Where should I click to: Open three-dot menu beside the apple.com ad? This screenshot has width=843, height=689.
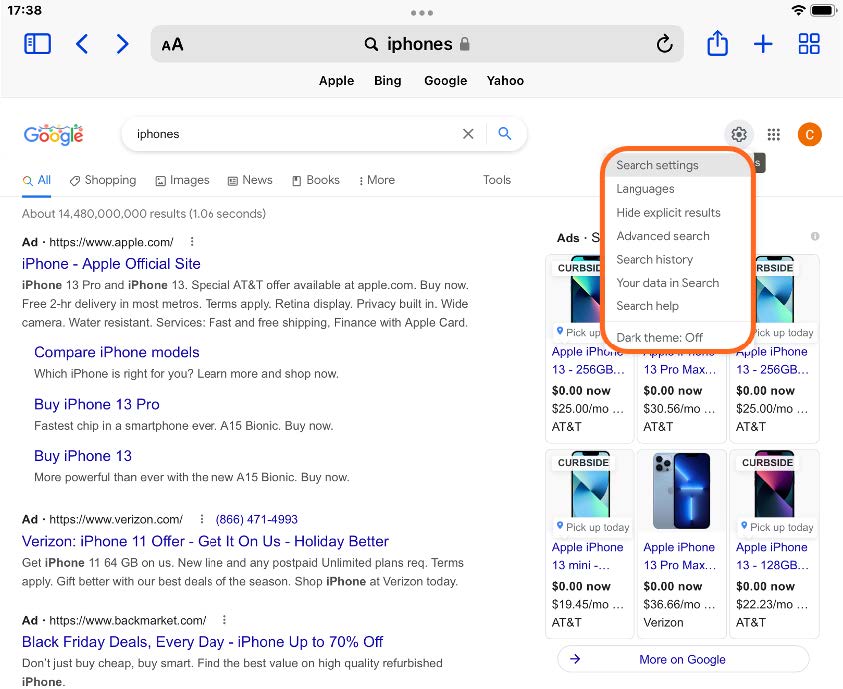pyautogui.click(x=192, y=242)
